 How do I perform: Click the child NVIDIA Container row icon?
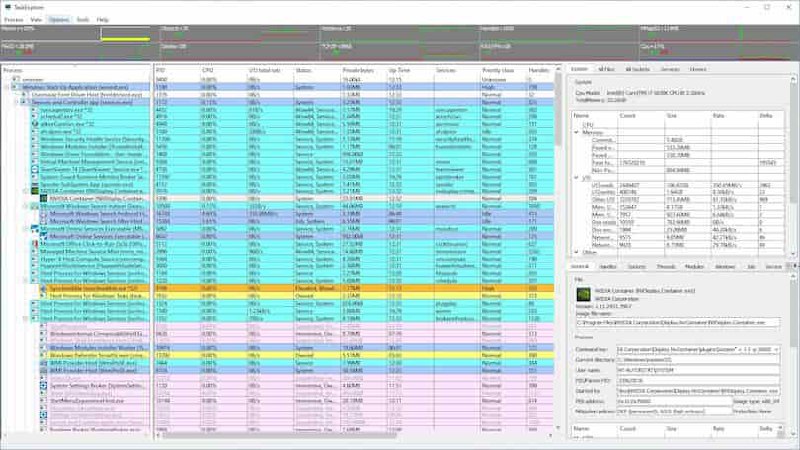(44, 199)
